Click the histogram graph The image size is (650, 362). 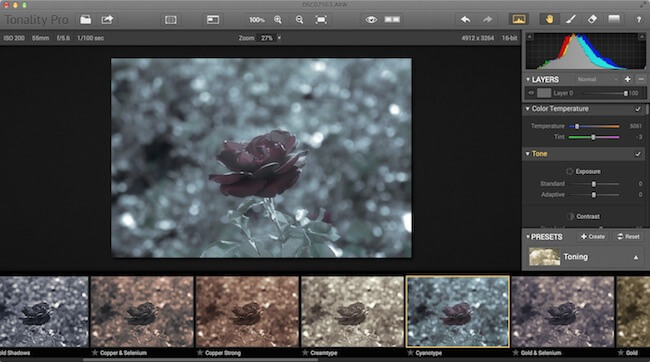[x=585, y=51]
